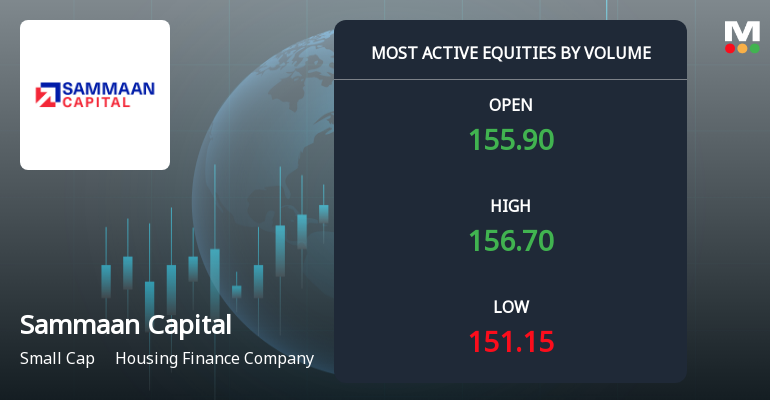Open the Sammaan Capital logo card
The width and height of the screenshot is (770, 404).
[95, 95]
